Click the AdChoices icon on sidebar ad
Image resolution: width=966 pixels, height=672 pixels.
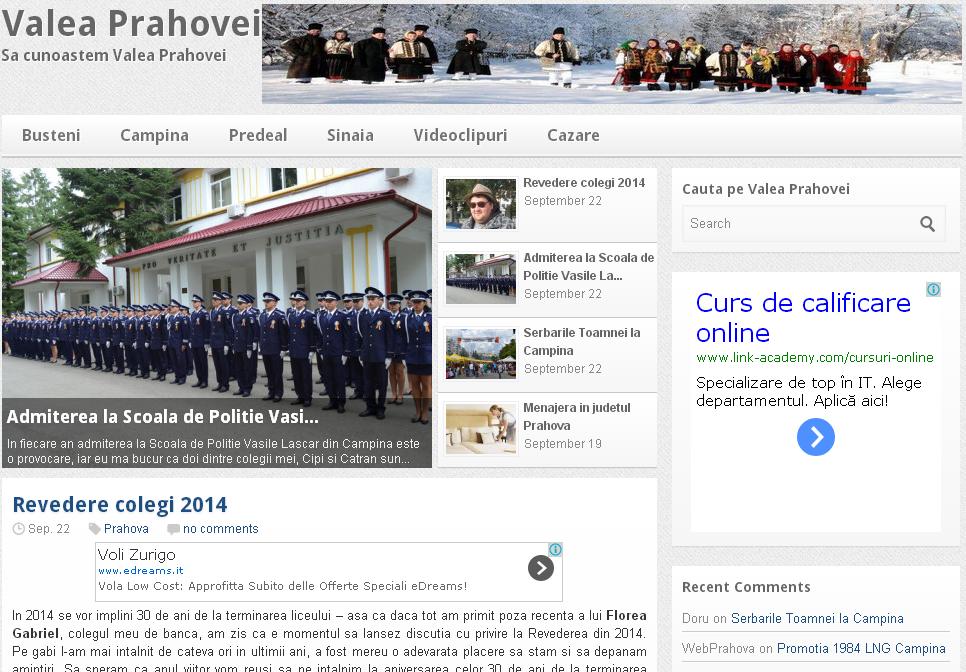[x=933, y=290]
